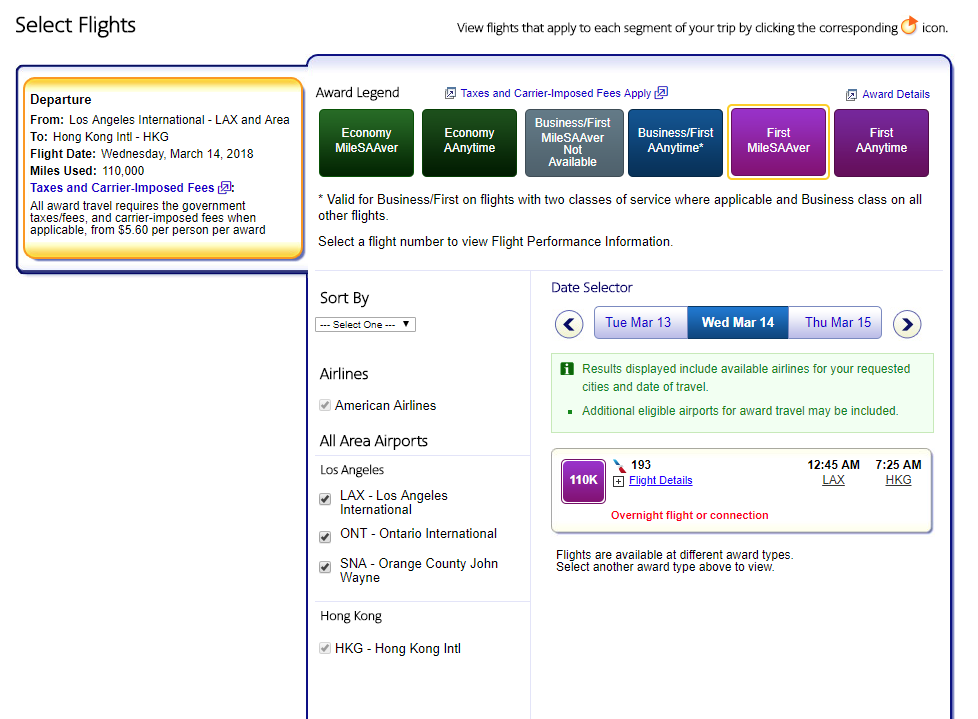The height and width of the screenshot is (719, 978).
Task: Click the HKG airport code link
Action: click(x=898, y=480)
